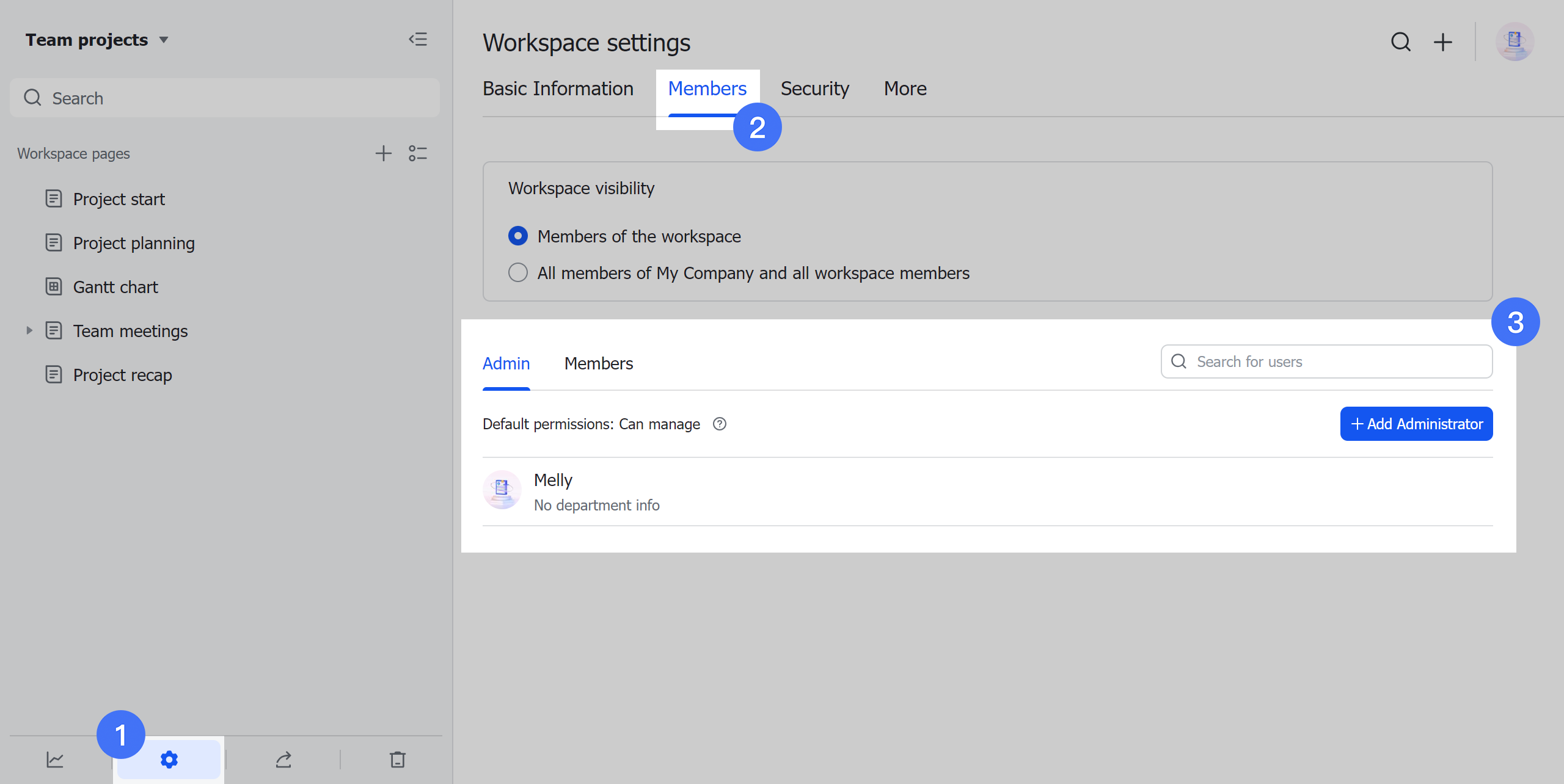Click the share arrow icon
The image size is (1564, 784).
click(x=283, y=759)
